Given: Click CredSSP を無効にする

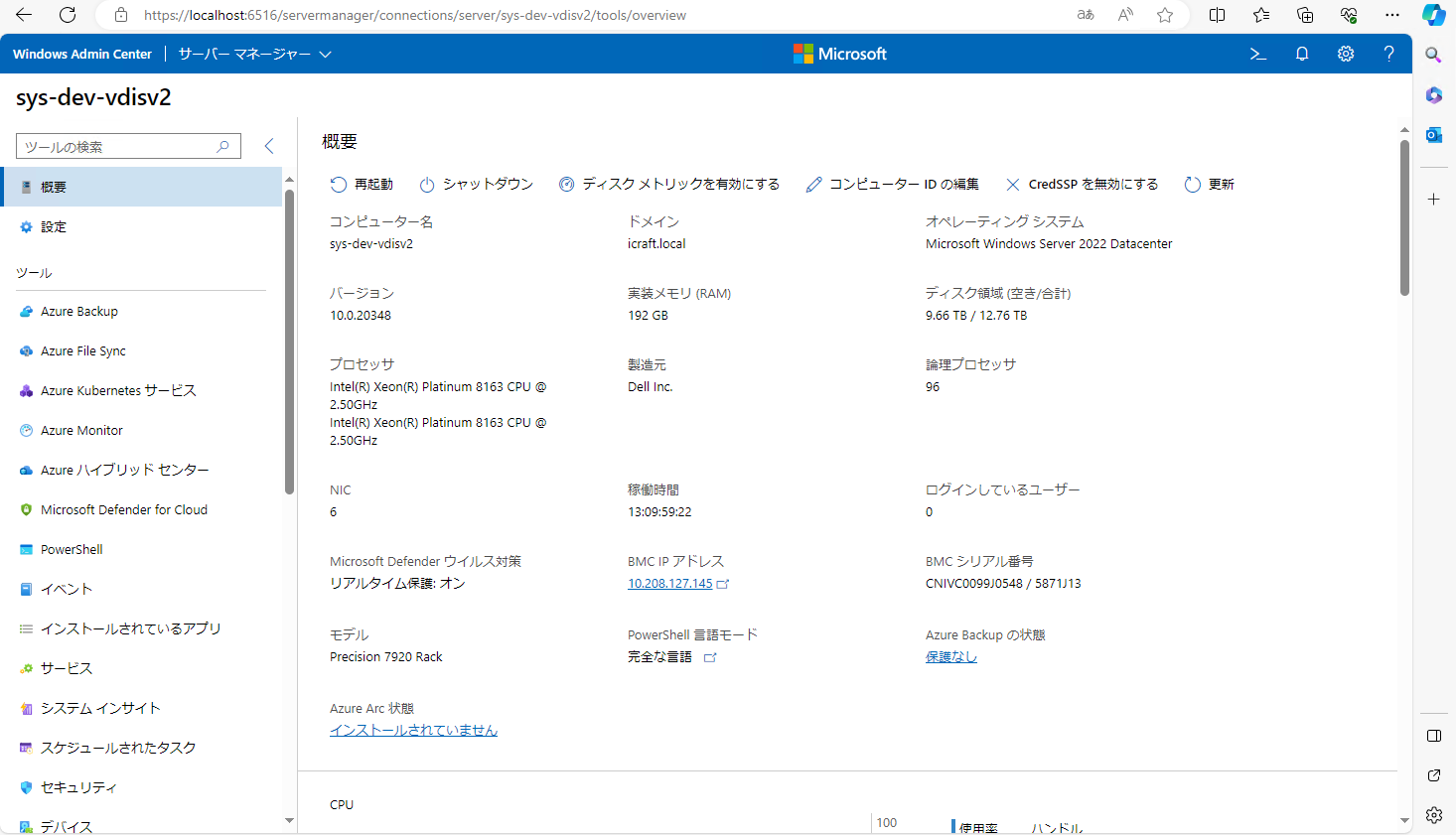Looking at the screenshot, I should 1082,184.
